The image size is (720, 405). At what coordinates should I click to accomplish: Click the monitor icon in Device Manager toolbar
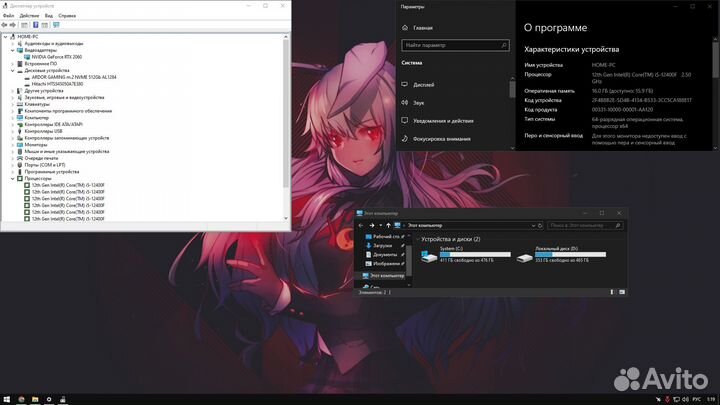[x=56, y=25]
